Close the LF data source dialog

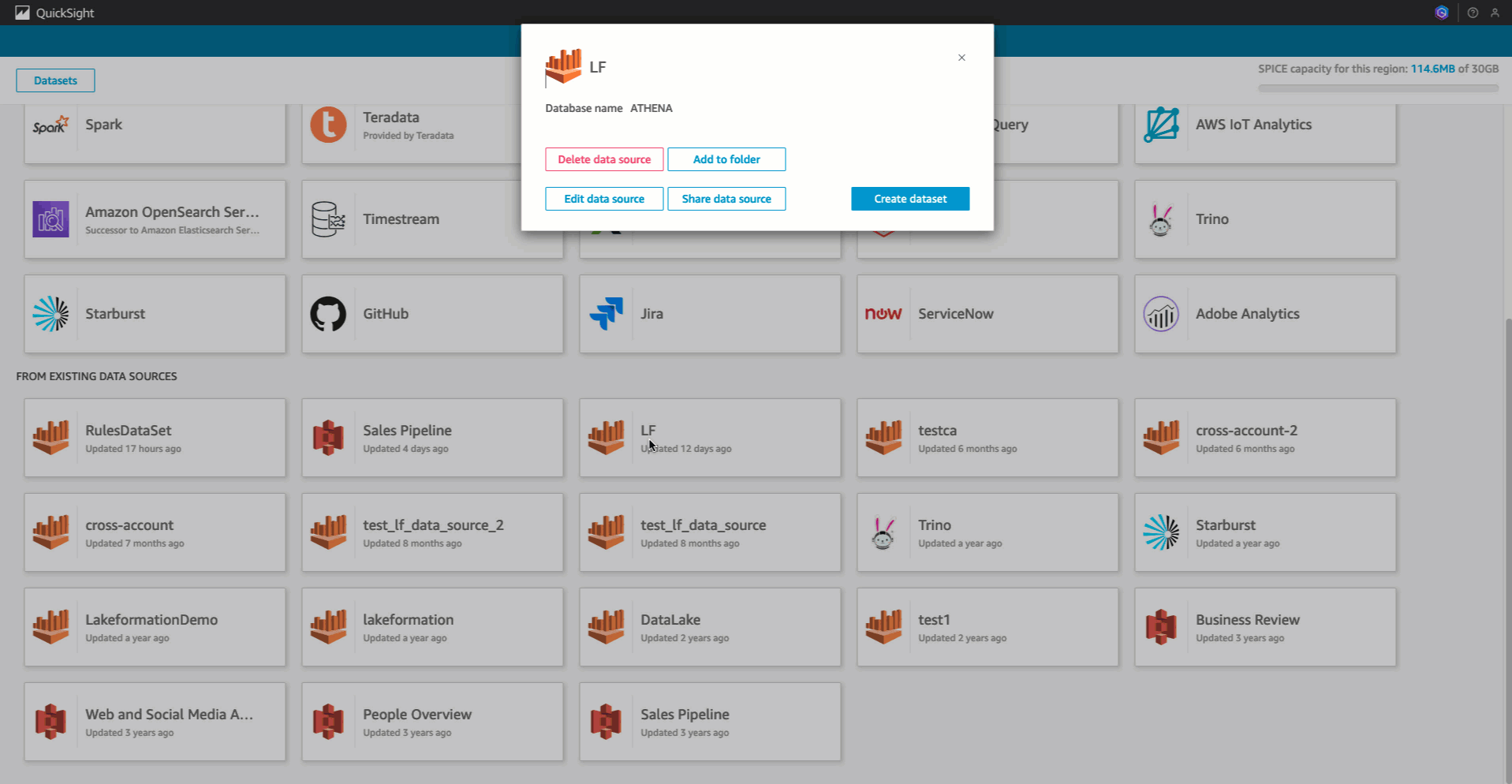tap(961, 58)
